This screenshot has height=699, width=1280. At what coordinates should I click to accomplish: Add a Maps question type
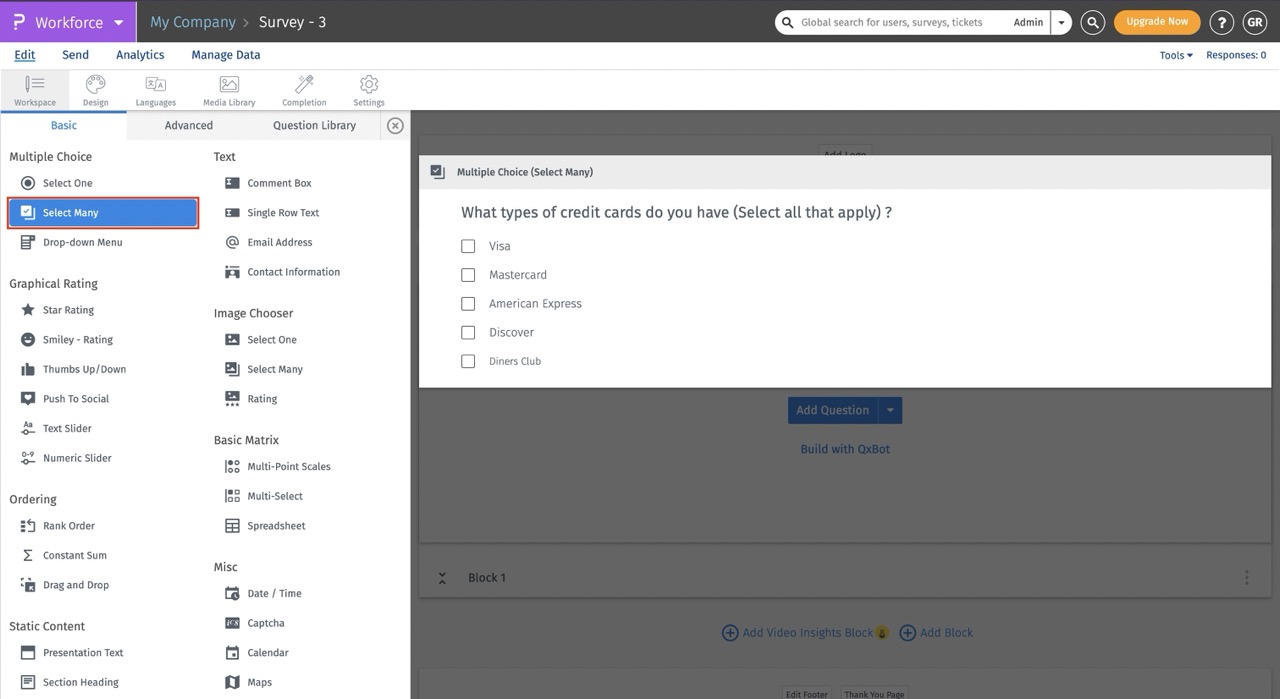tap(259, 682)
